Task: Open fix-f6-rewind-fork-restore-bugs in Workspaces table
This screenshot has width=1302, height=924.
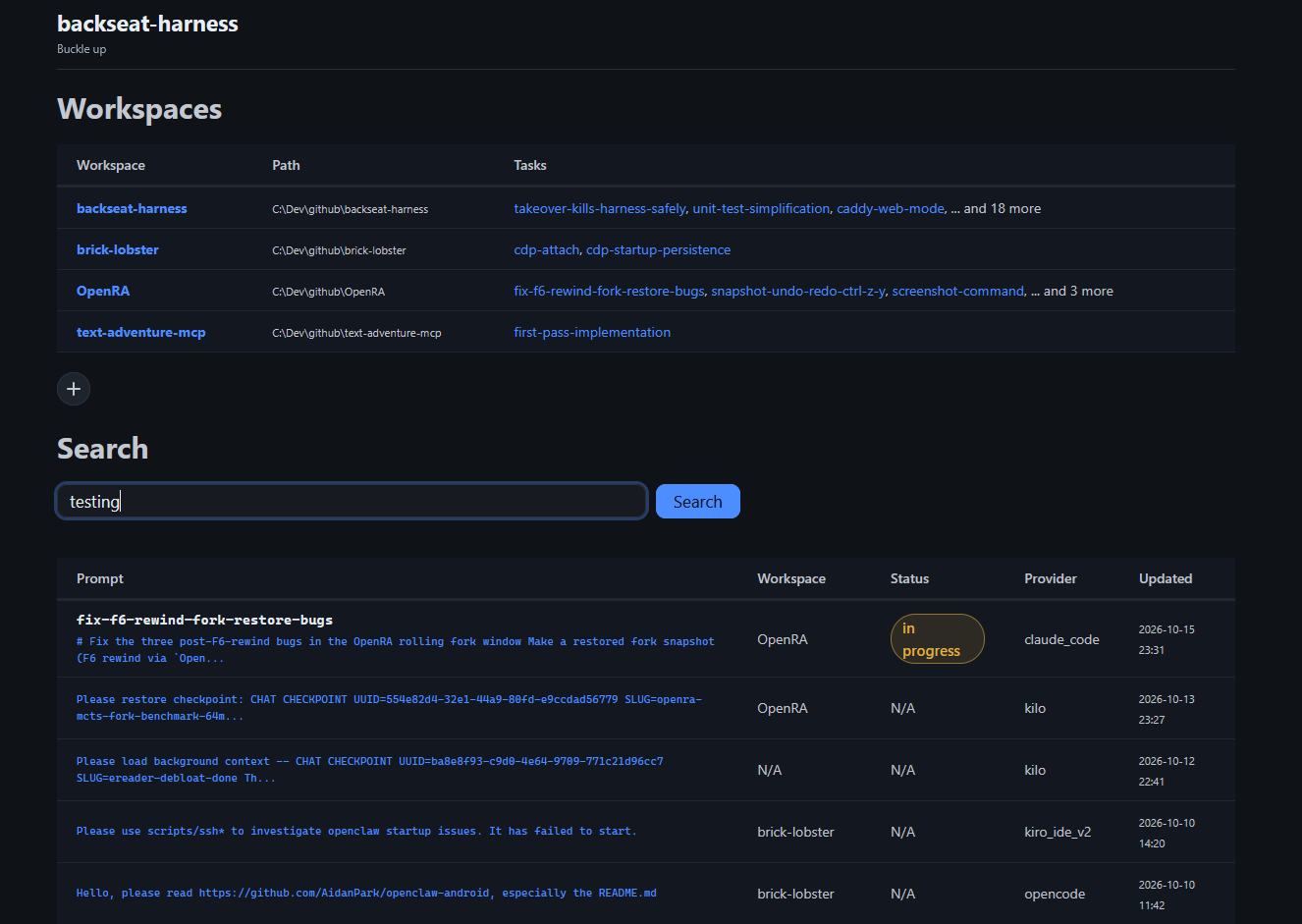Action: tap(609, 291)
